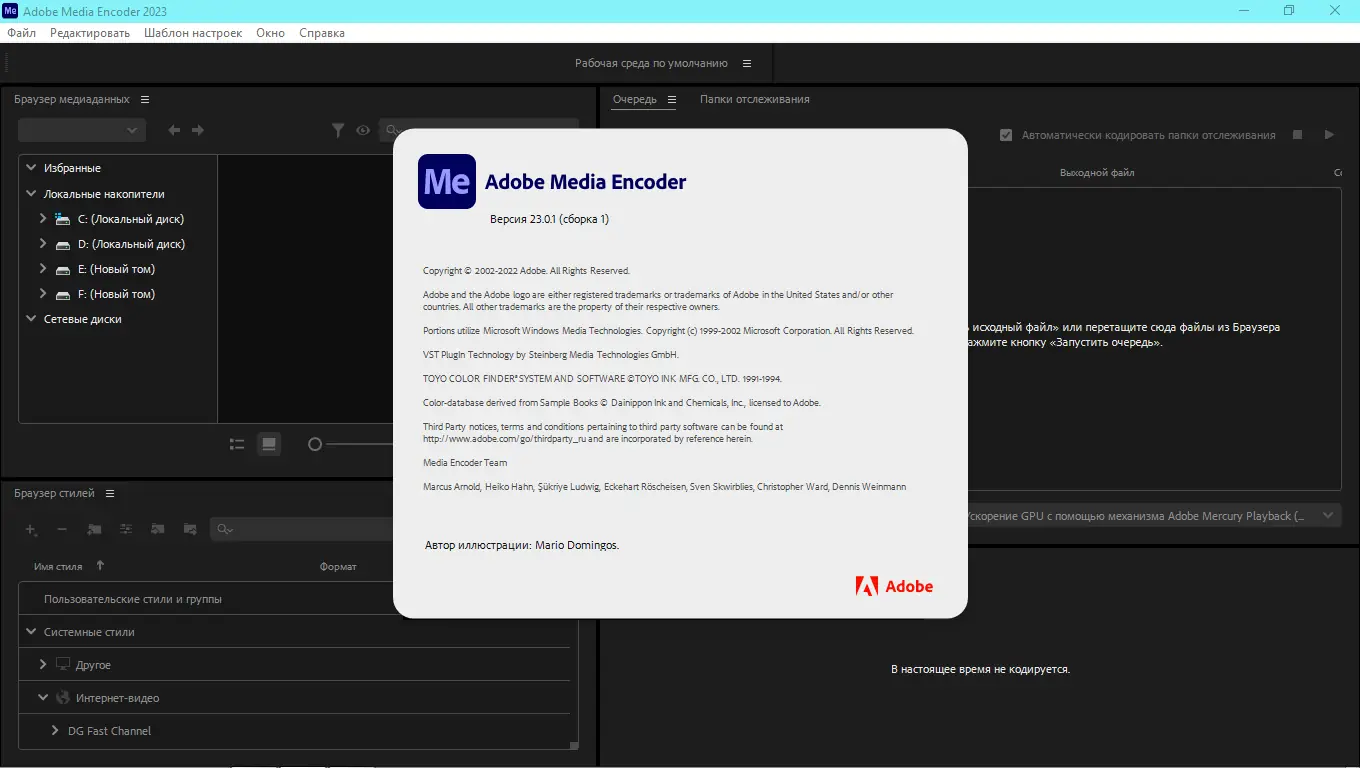This screenshot has width=1360, height=768.
Task: Click the forward arrow in the Media Browser
Action: coord(198,130)
